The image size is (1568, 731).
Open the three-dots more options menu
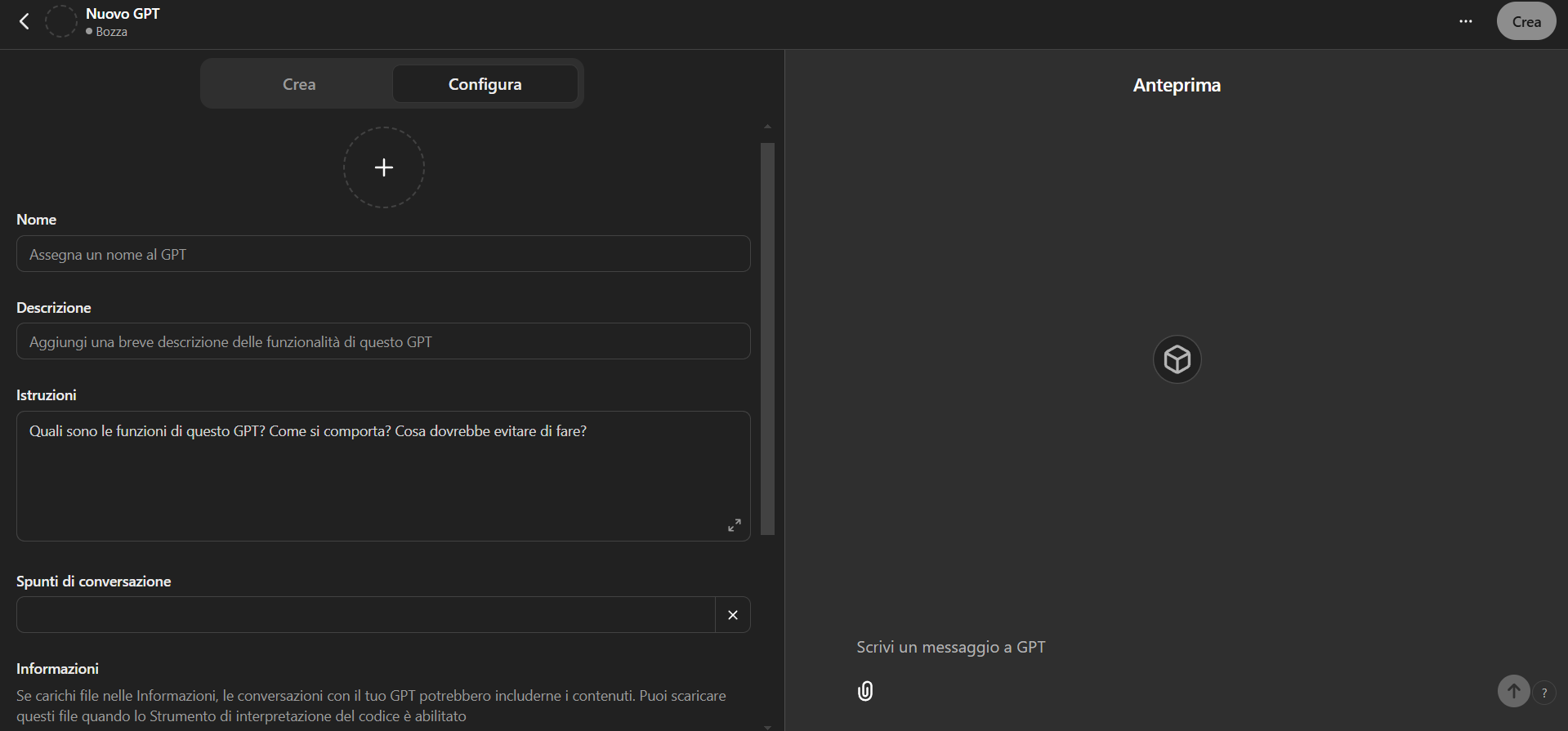click(1465, 22)
